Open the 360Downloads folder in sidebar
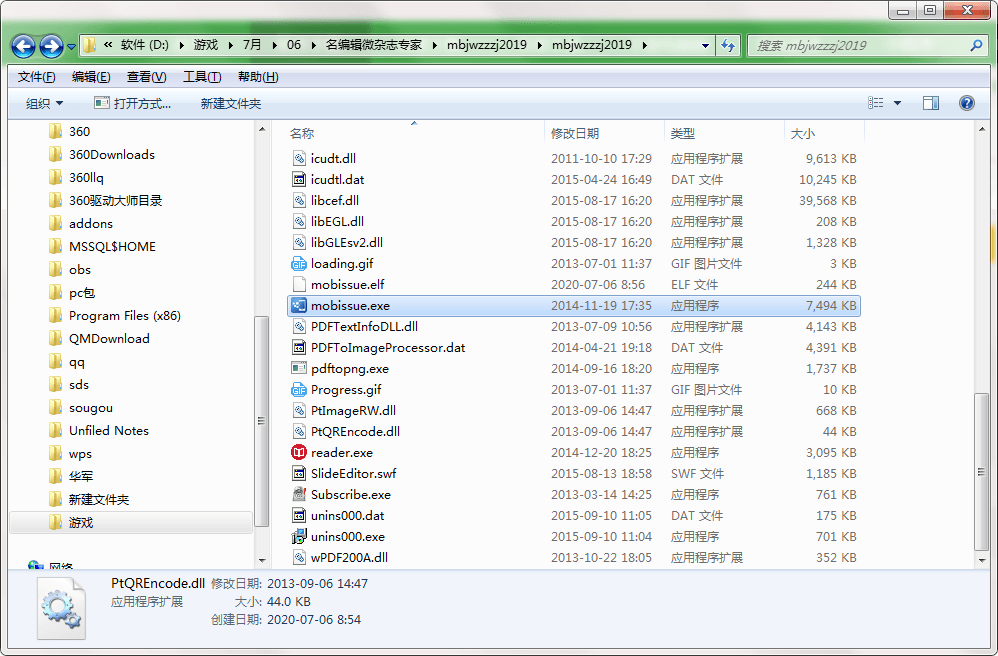The width and height of the screenshot is (998, 656). point(112,155)
